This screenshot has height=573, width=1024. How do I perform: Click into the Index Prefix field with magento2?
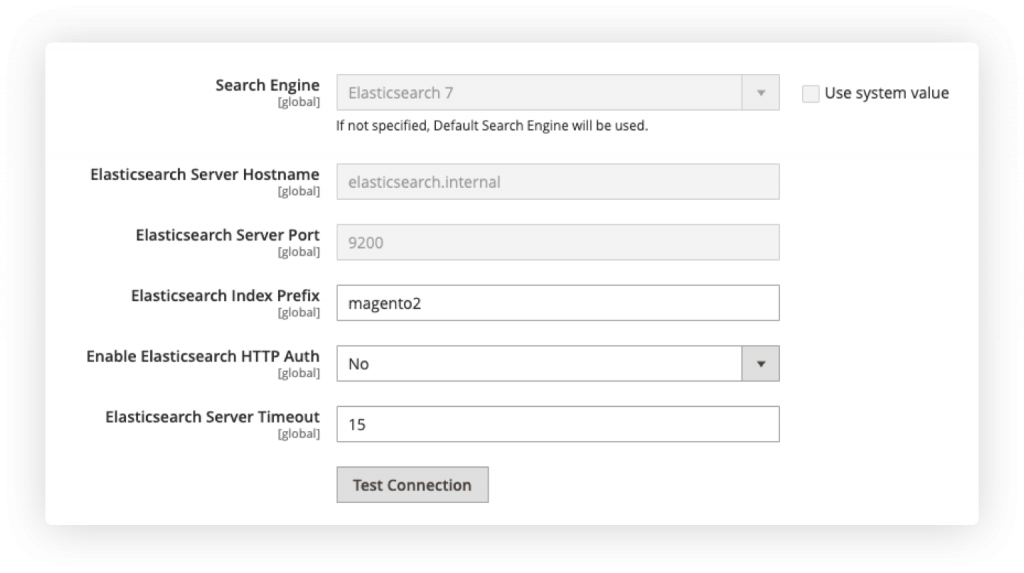557,303
